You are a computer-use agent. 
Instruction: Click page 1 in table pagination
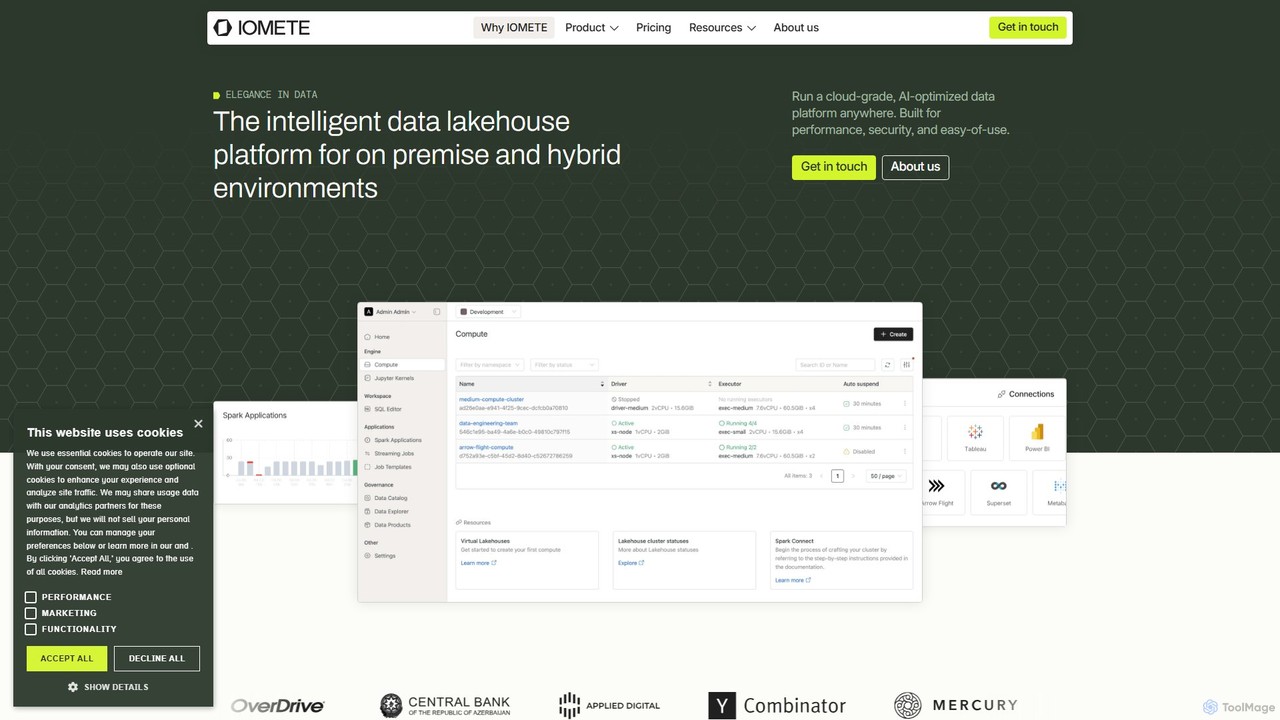coord(838,476)
